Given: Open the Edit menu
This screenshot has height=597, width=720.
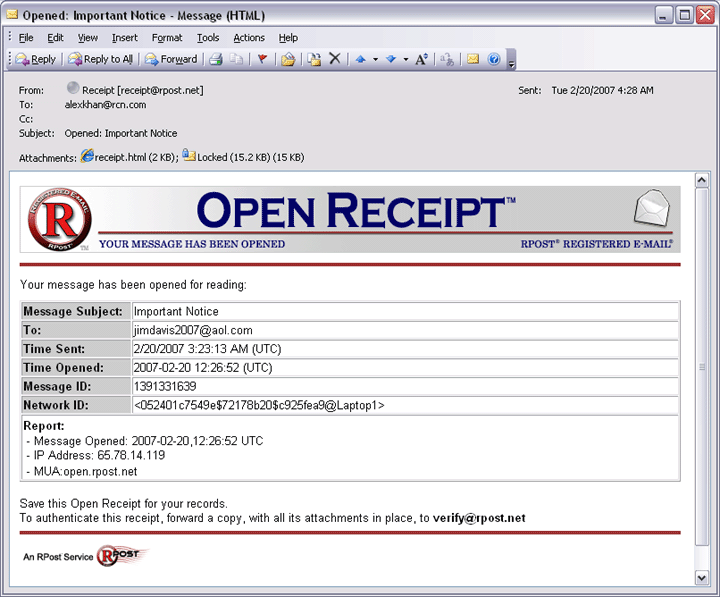Looking at the screenshot, I should pyautogui.click(x=55, y=38).
